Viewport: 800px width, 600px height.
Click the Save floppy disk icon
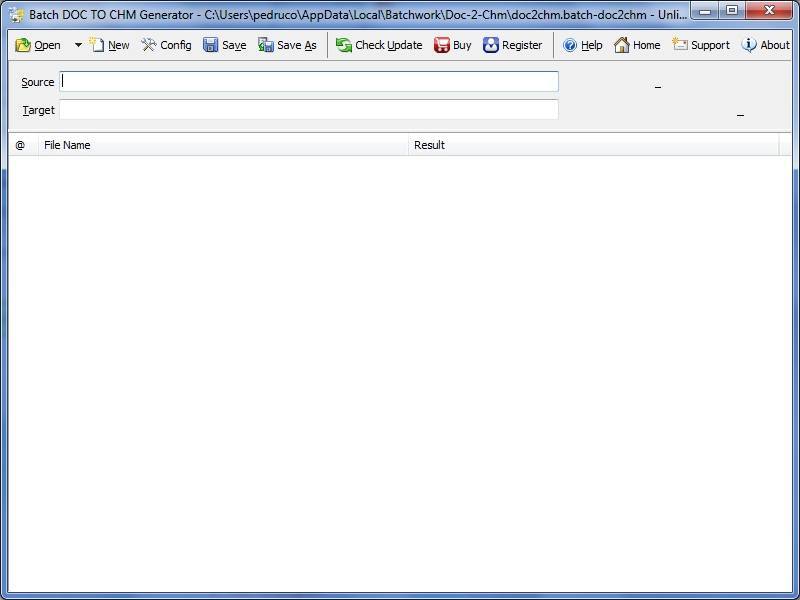[x=211, y=45]
